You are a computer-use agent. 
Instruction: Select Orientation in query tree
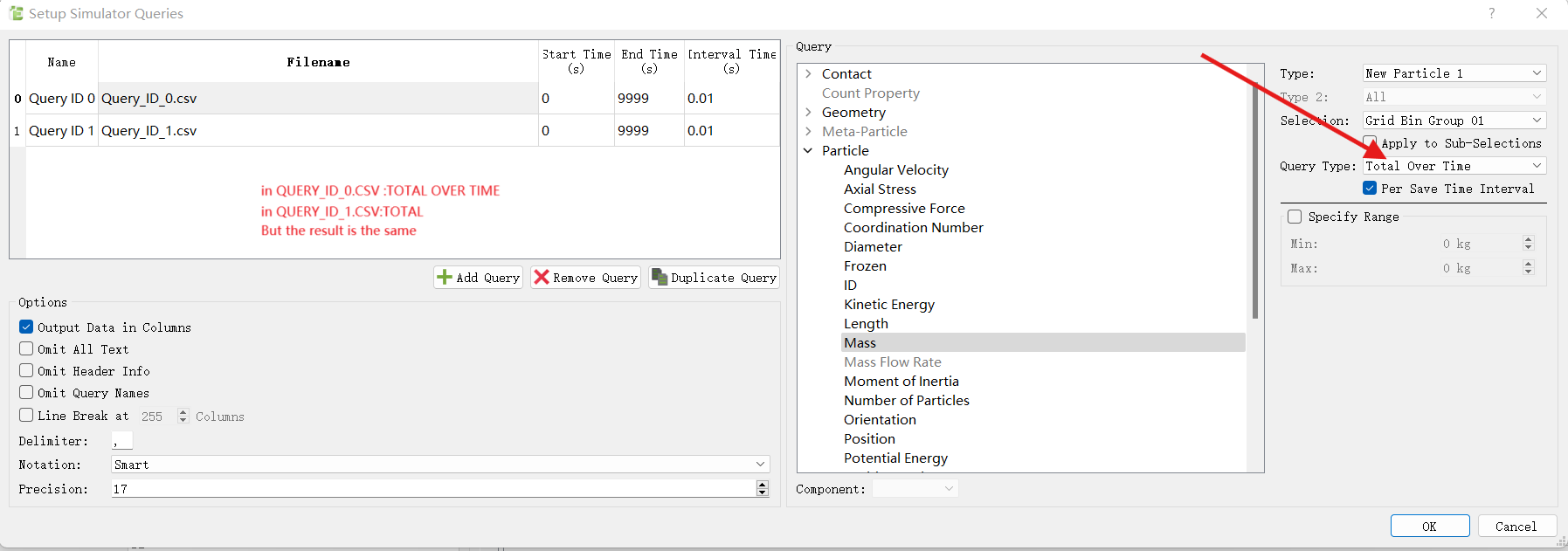[x=880, y=419]
